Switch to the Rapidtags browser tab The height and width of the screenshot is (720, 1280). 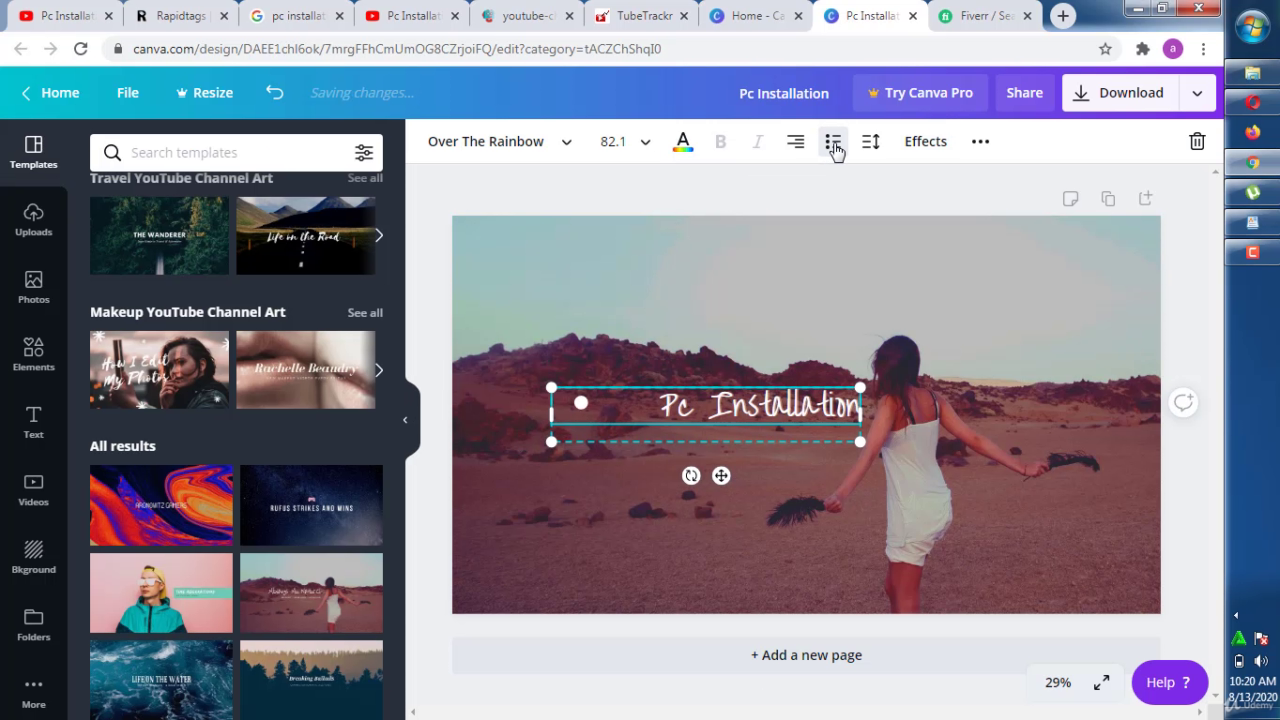(x=181, y=16)
